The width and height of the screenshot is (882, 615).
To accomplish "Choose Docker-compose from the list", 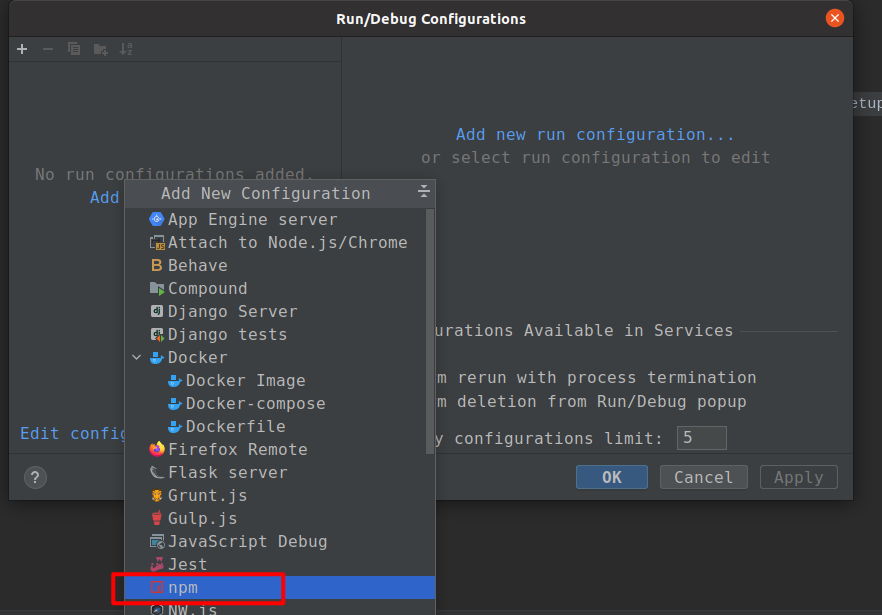I will [x=255, y=404].
